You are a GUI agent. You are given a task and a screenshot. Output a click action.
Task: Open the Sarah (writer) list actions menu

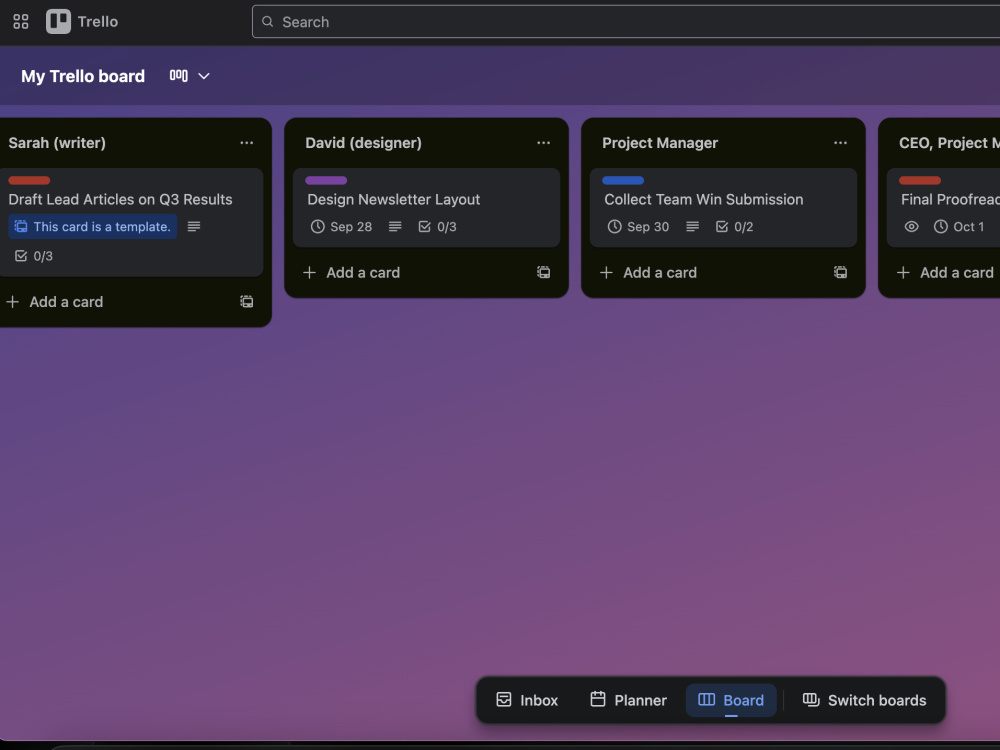click(x=247, y=143)
